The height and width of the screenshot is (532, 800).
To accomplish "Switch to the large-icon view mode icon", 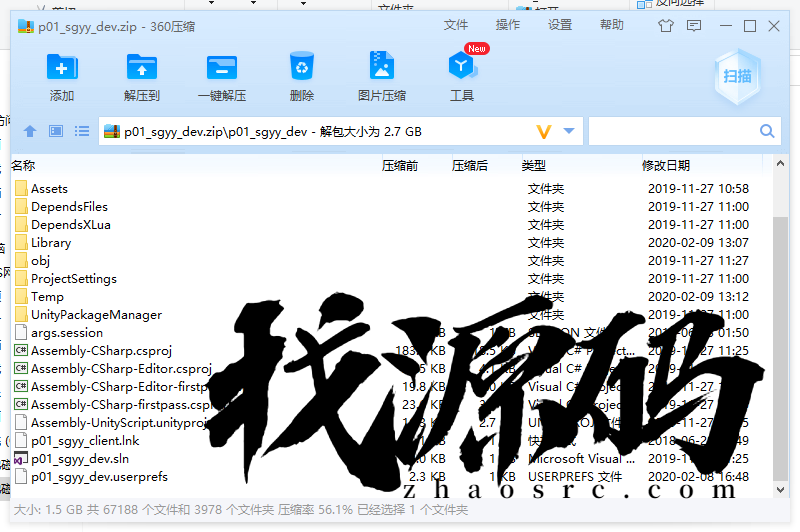I will click(x=56, y=132).
